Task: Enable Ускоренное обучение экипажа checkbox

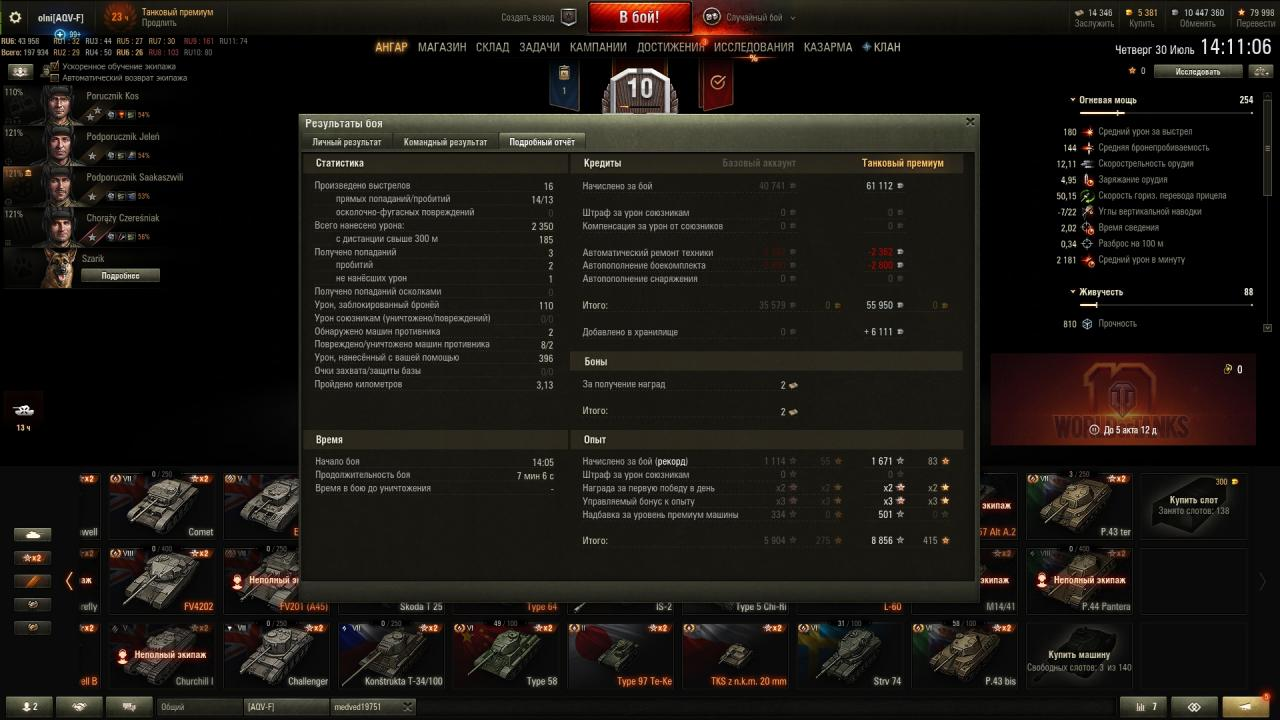Action: point(54,66)
